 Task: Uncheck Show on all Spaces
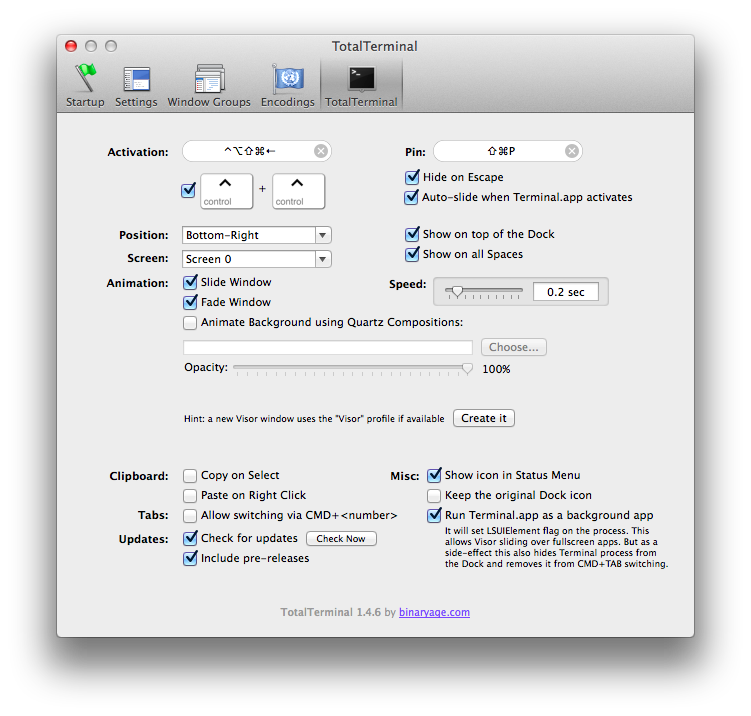click(412, 254)
